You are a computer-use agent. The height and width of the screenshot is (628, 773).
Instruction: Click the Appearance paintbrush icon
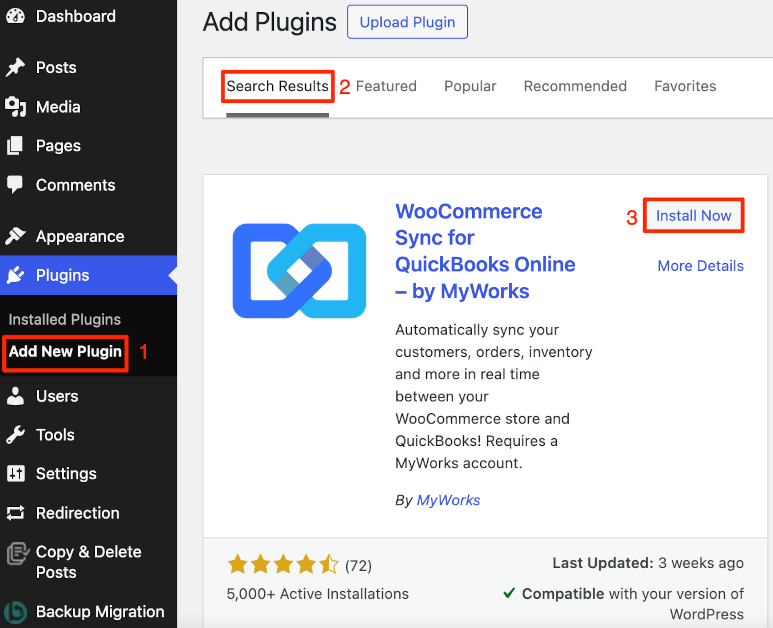tap(15, 237)
